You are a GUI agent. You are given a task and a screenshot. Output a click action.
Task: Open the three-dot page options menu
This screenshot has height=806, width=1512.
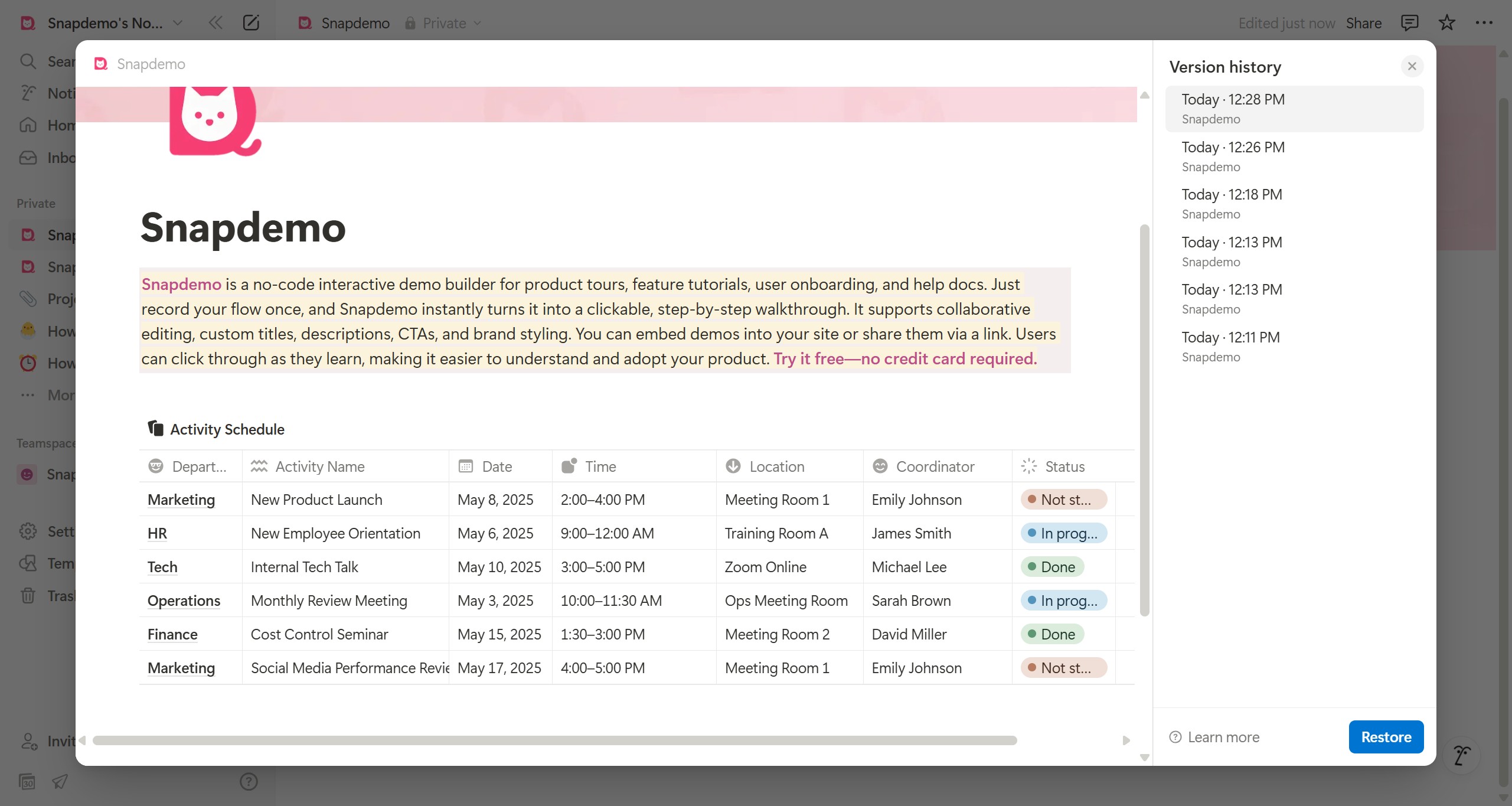pos(1484,23)
